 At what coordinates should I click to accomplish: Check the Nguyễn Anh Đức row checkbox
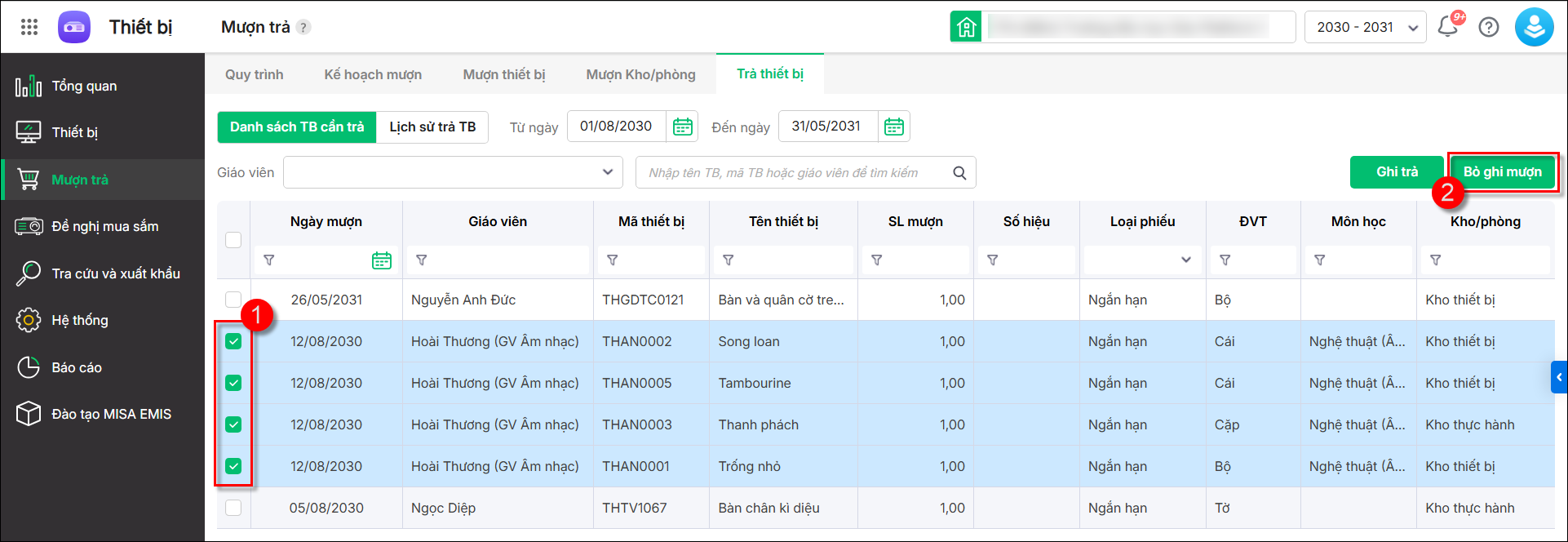pyautogui.click(x=233, y=300)
